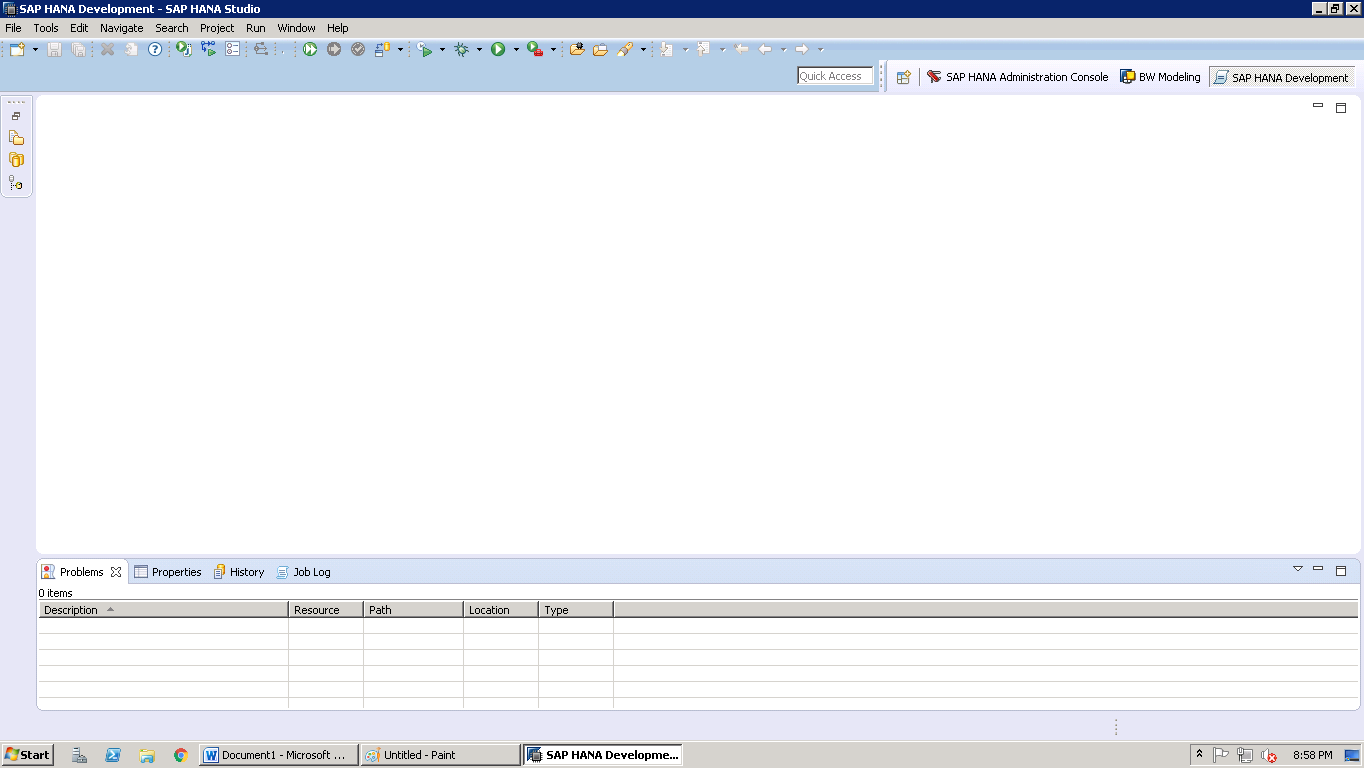
Task: Maximize the editor area
Action: point(1341,107)
